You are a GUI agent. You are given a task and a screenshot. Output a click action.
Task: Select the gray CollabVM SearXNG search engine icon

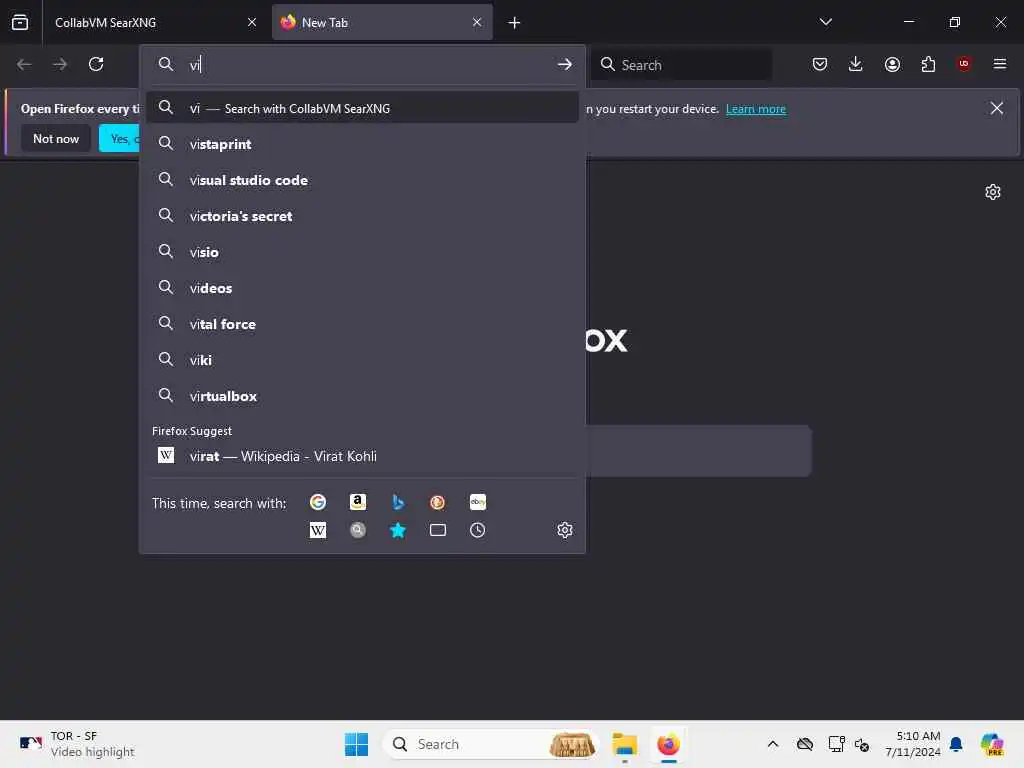(x=358, y=530)
